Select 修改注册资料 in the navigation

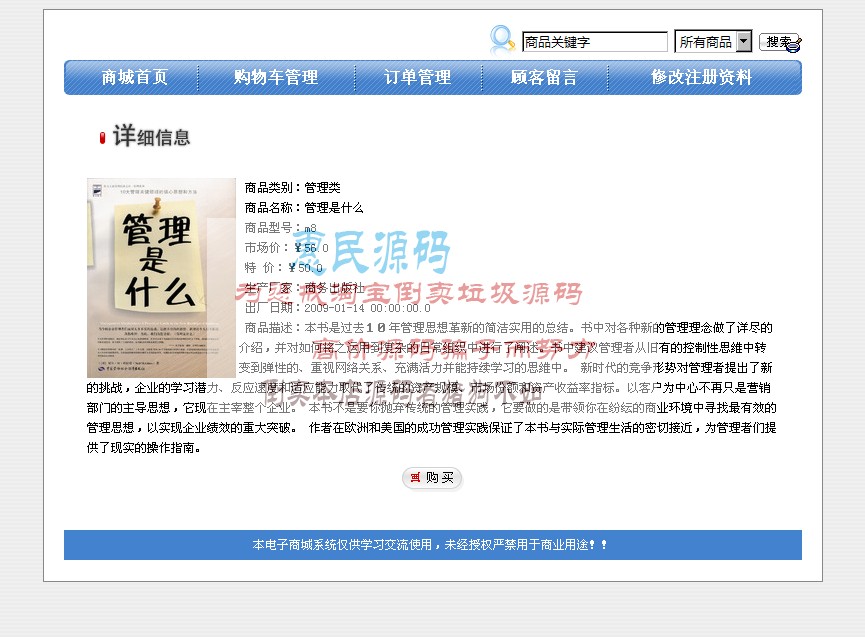(704, 76)
